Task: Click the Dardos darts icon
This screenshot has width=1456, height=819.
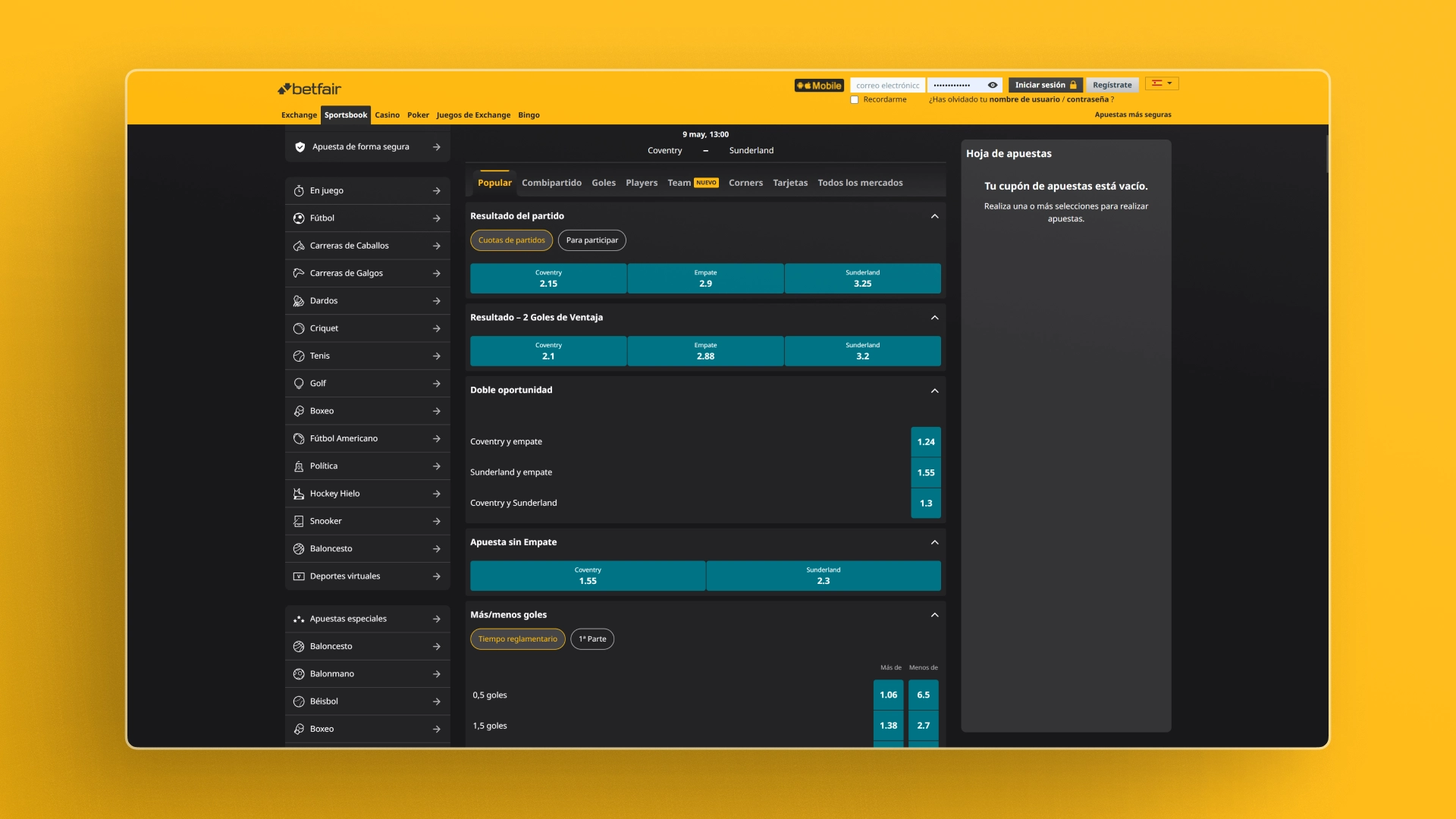Action: (x=299, y=301)
